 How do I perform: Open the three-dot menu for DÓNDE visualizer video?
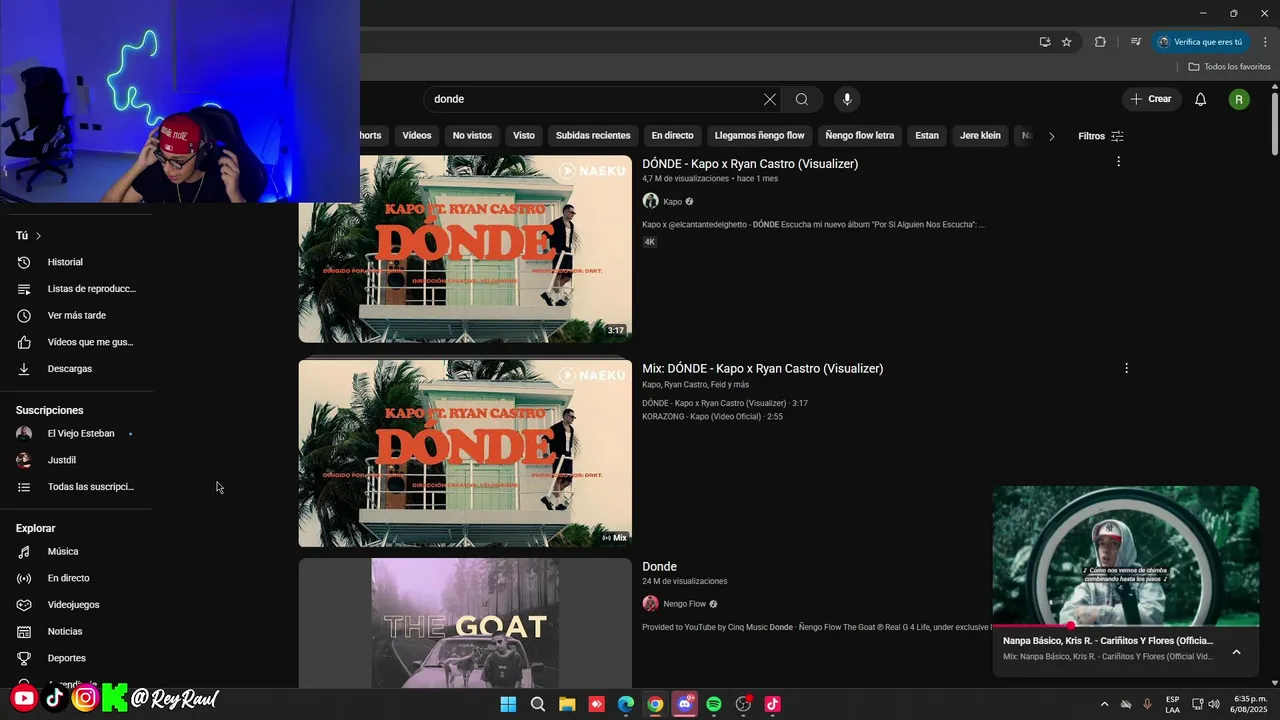(1118, 162)
